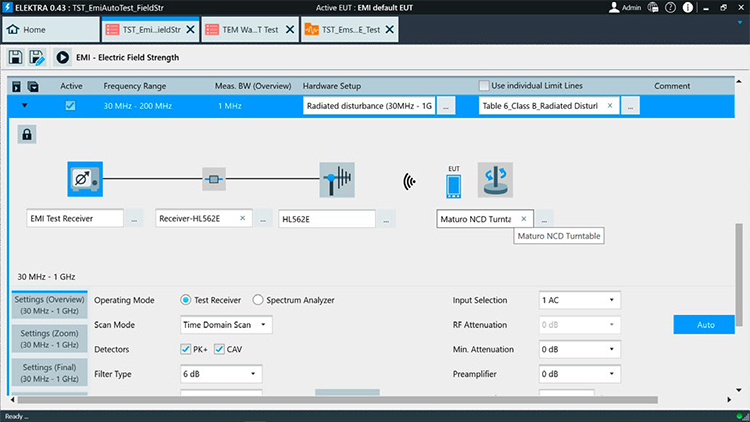Click the Save As icon with pencil
750x422 pixels.
(37, 58)
